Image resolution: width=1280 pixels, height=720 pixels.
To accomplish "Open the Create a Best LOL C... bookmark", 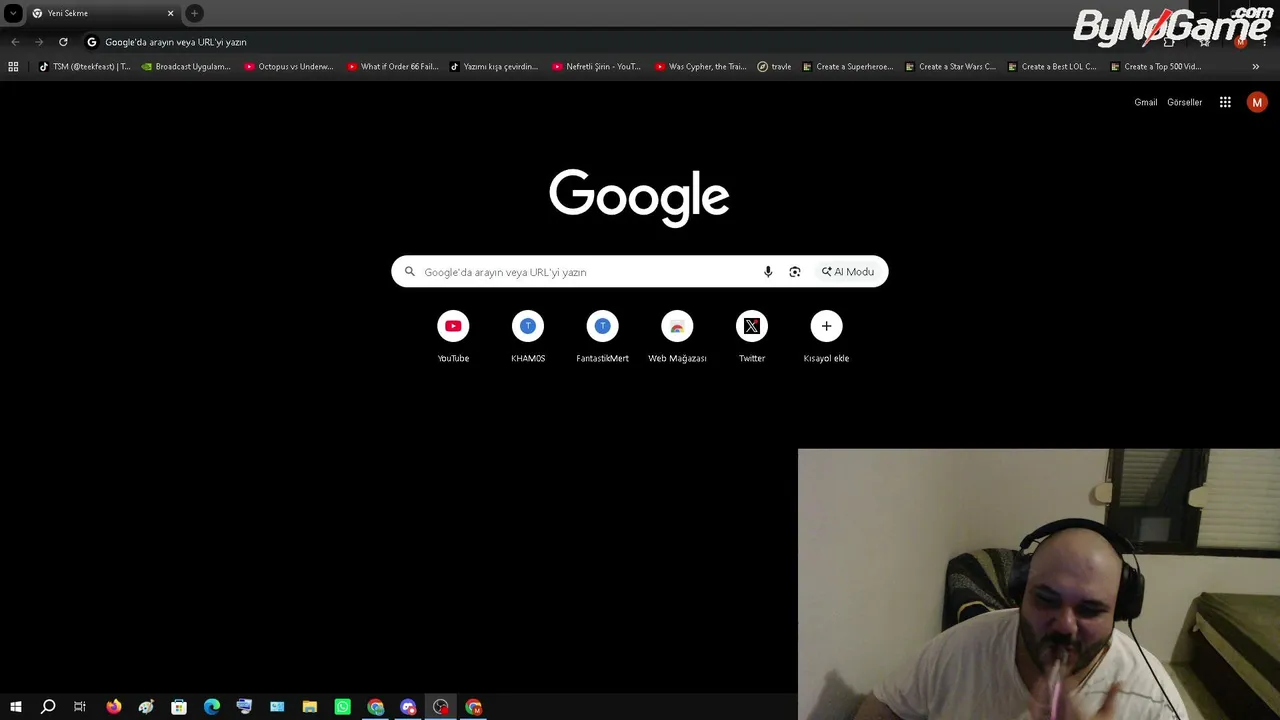I will pyautogui.click(x=1053, y=67).
